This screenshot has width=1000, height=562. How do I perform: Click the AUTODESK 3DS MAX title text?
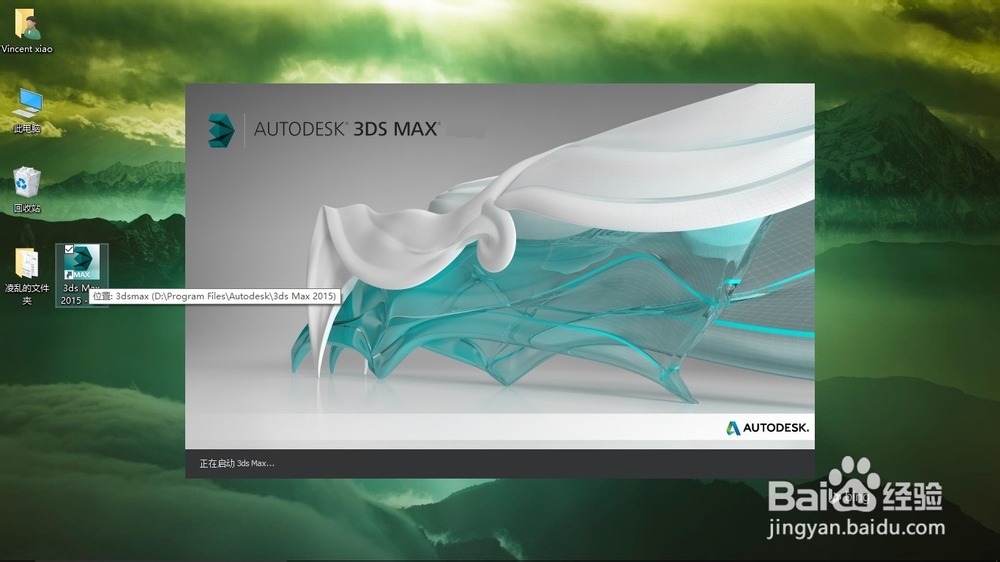click(x=346, y=129)
